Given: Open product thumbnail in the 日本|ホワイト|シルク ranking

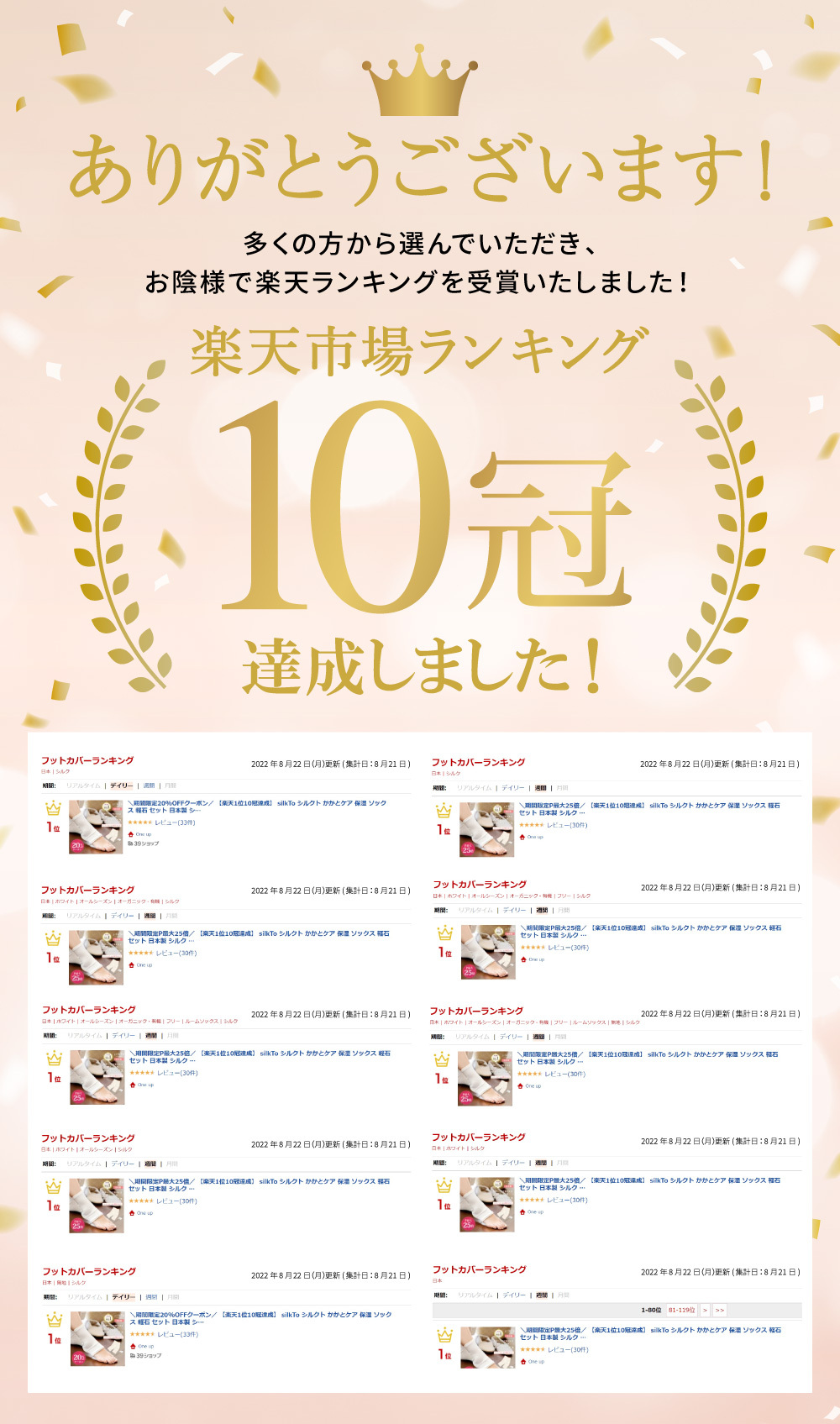Looking at the screenshot, I should click(x=486, y=1205).
